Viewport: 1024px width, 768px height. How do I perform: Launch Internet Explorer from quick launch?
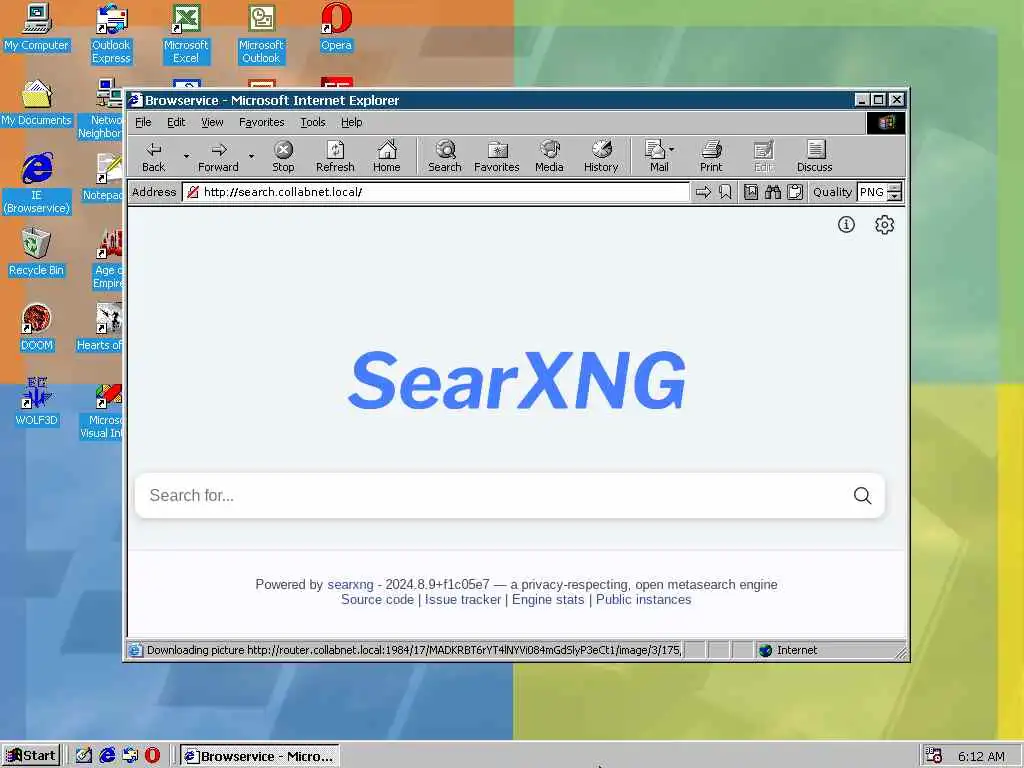(x=107, y=756)
